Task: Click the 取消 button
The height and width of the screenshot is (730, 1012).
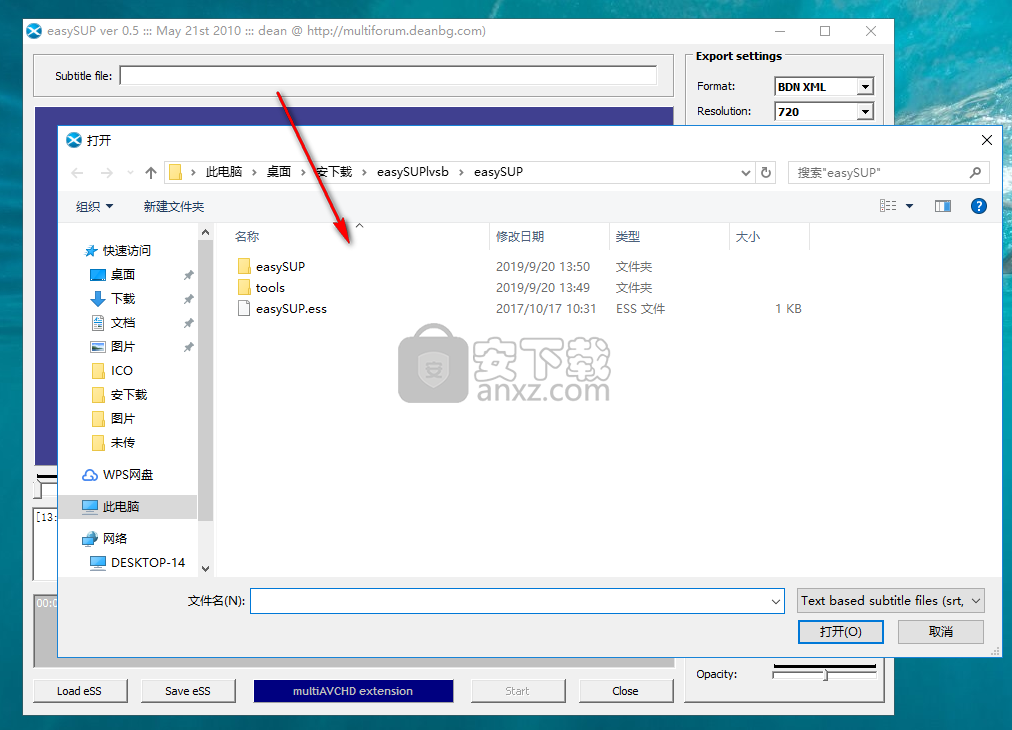Action: pos(940,632)
